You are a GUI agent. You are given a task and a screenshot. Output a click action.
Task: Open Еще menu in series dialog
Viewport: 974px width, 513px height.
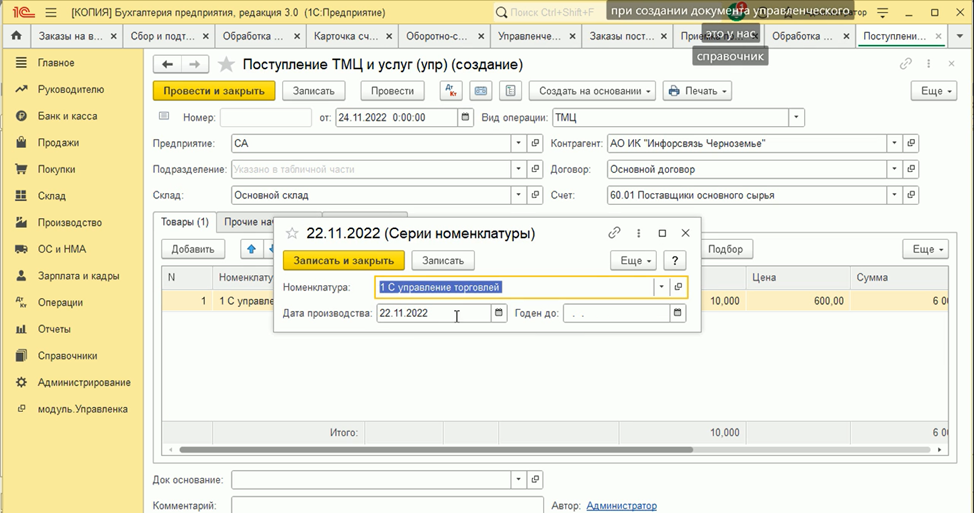click(634, 261)
